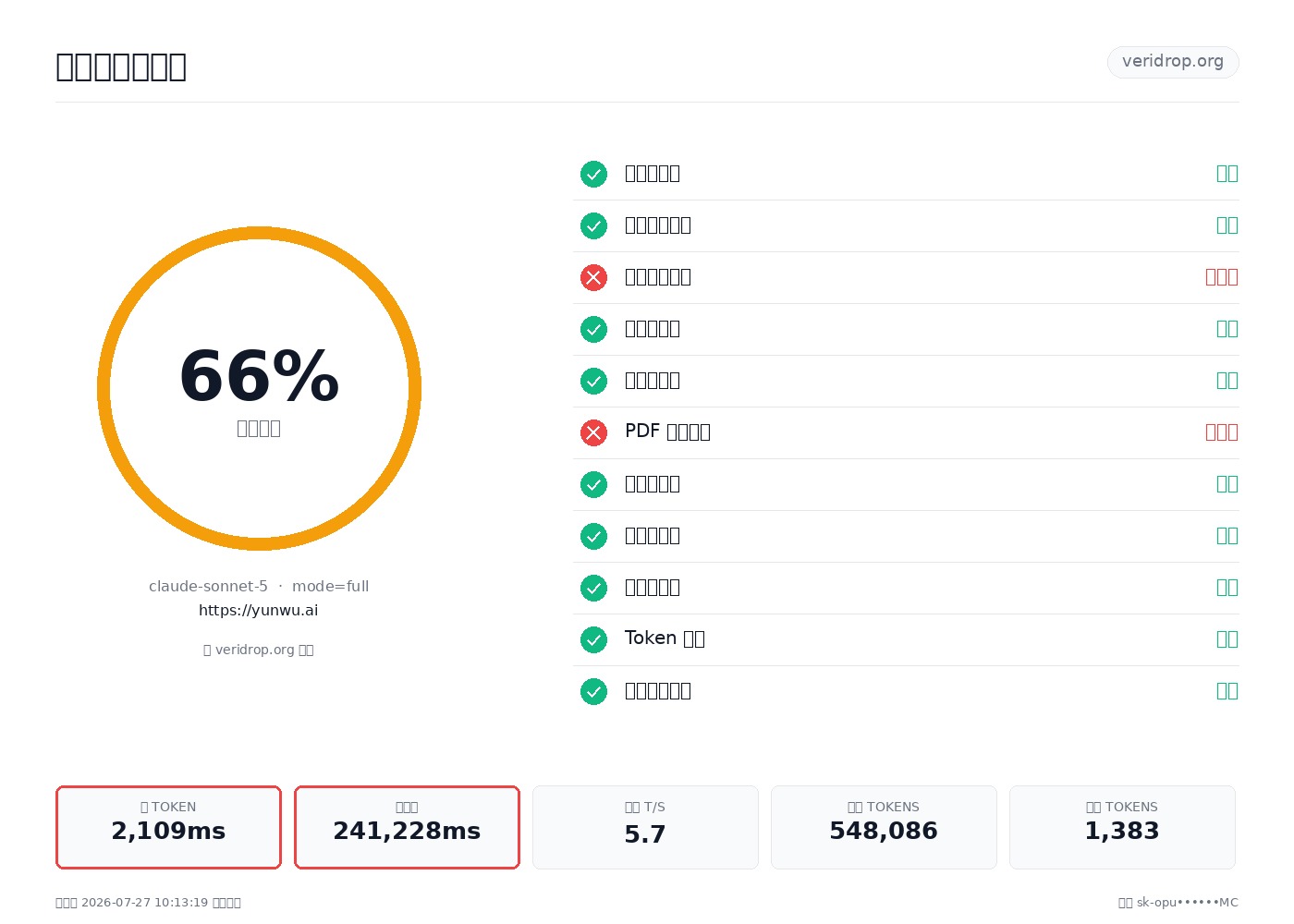
Task: Click the veridrop.org badge in the header
Action: [x=1173, y=62]
